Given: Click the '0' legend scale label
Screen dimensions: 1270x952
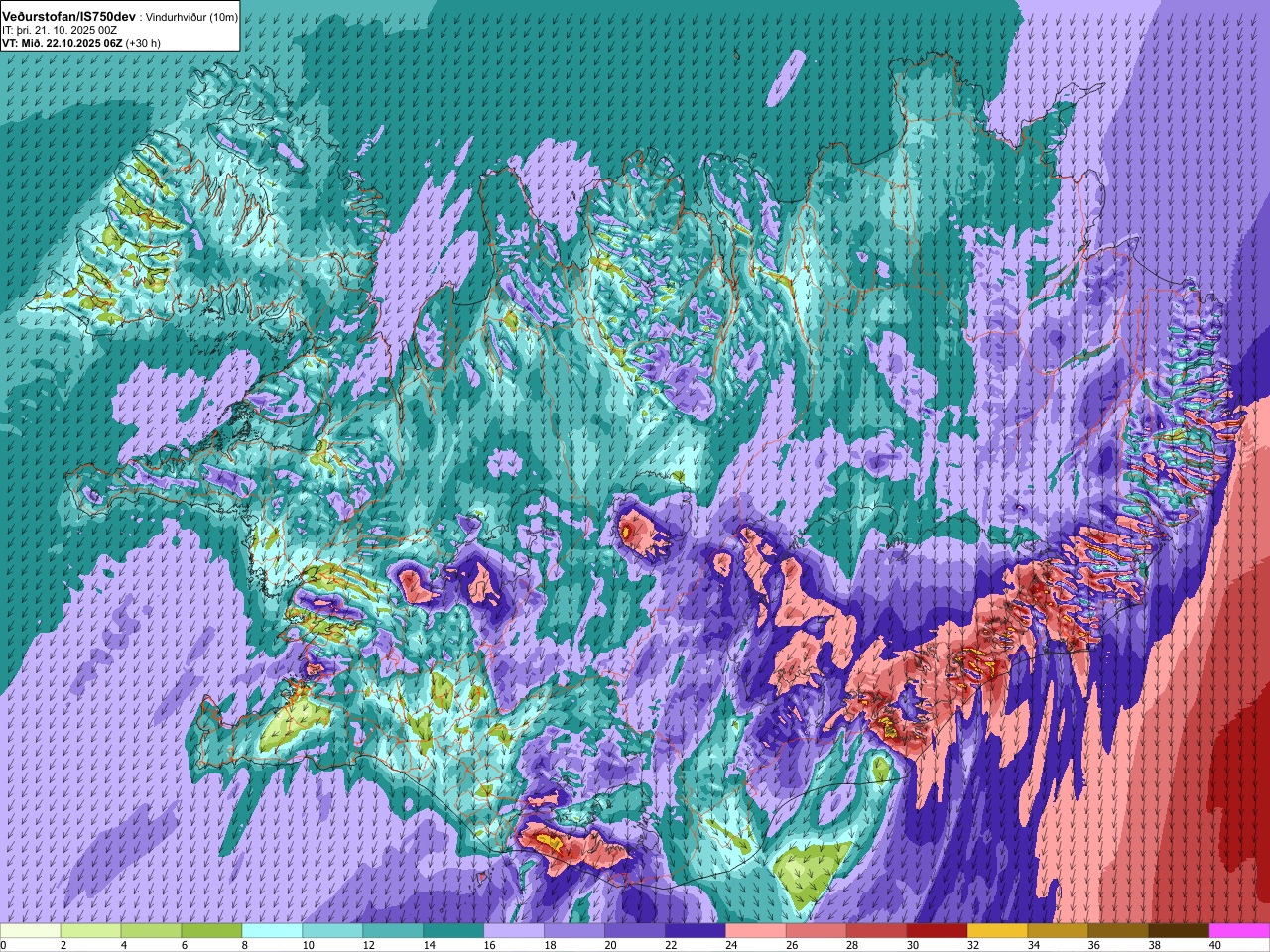Looking at the screenshot, I should click(x=4, y=945).
